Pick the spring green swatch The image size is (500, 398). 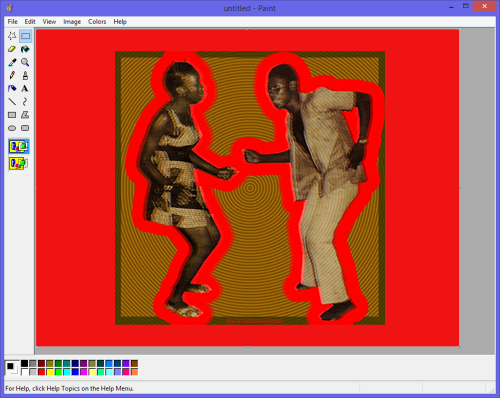click(101, 372)
